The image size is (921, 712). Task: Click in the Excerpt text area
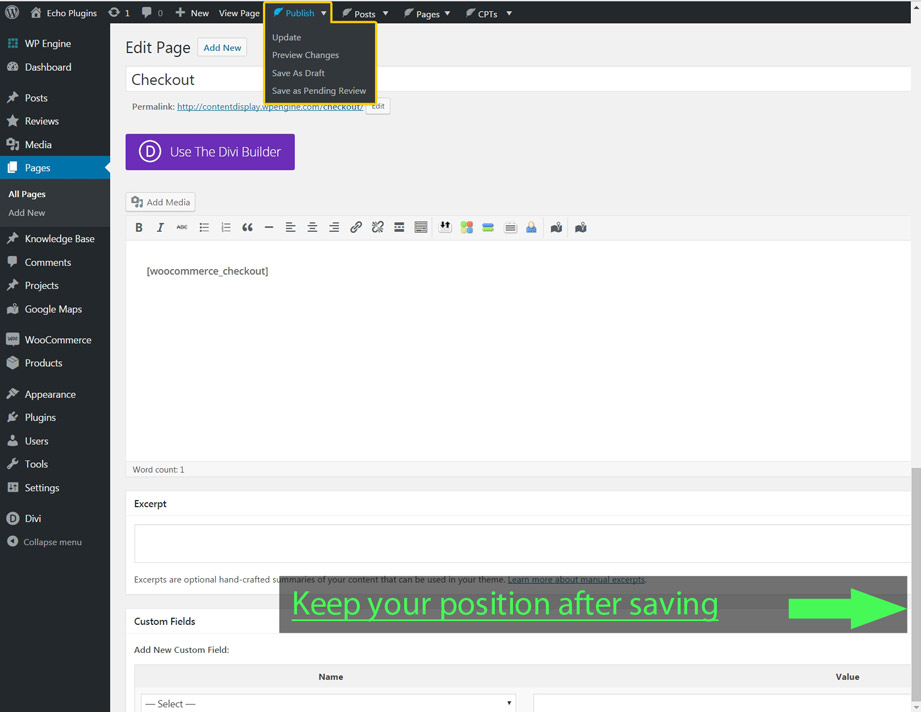pos(522,544)
